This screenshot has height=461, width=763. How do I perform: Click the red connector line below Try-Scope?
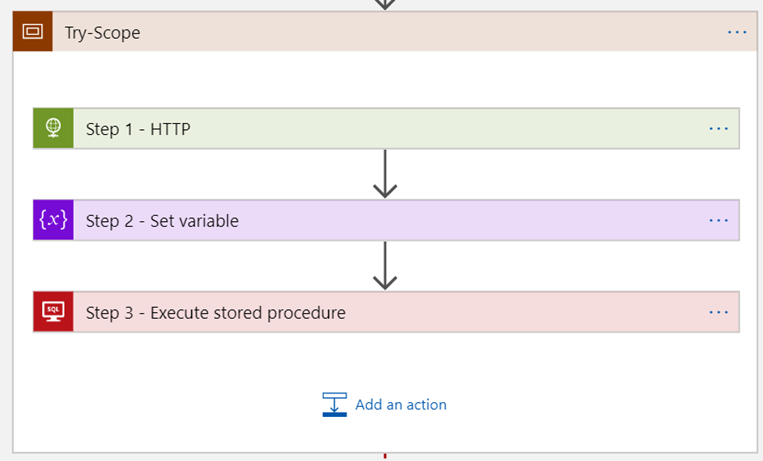385,456
